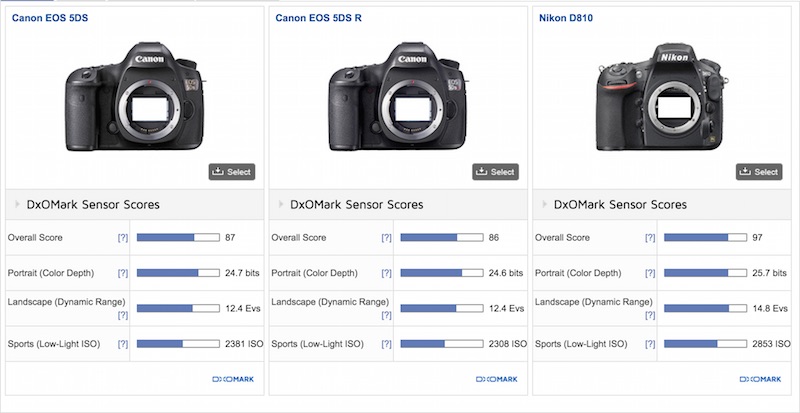Viewport: 800px width, 413px height.
Task: Click Nikon D810 Portrait (Color Depth) label
Action: 578,273
